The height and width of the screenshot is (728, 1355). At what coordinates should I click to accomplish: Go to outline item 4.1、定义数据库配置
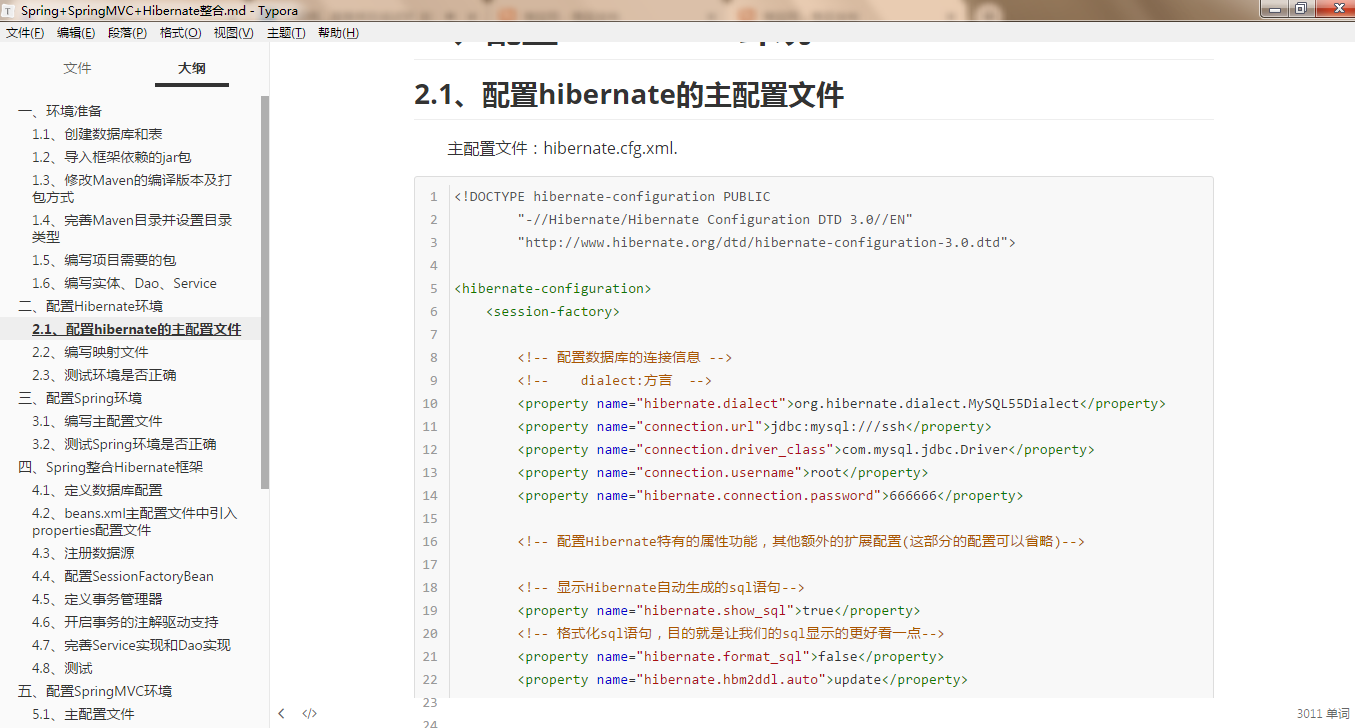click(97, 490)
